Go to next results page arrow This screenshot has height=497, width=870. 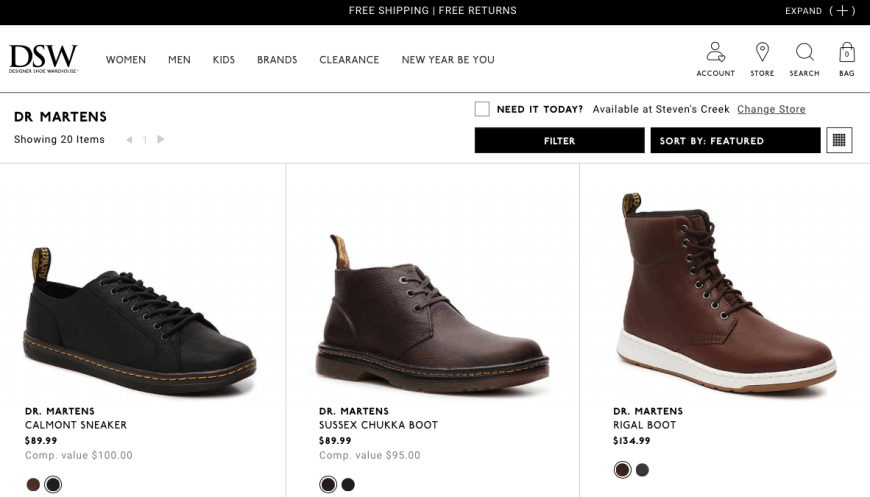[x=161, y=139]
